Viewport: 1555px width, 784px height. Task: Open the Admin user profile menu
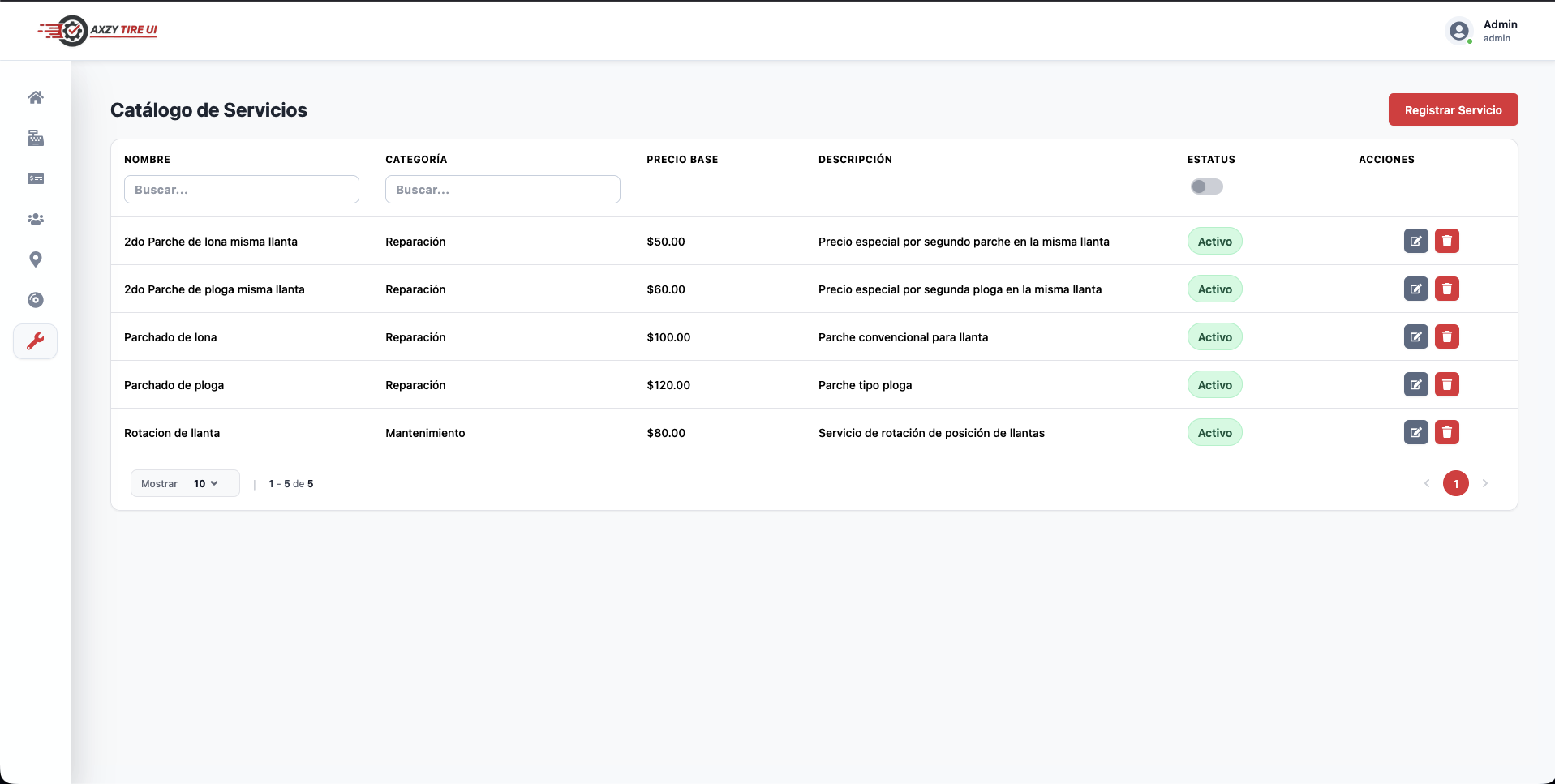pos(1482,31)
